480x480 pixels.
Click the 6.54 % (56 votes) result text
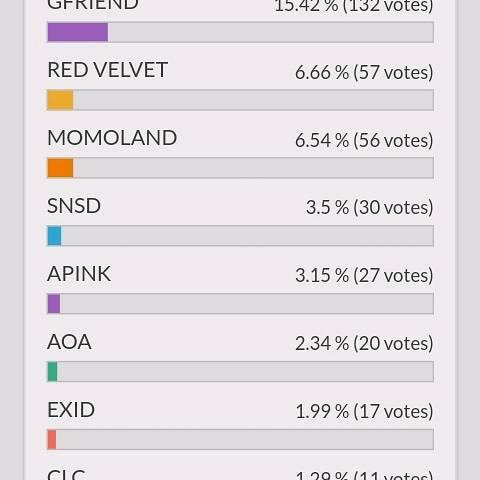pos(364,140)
